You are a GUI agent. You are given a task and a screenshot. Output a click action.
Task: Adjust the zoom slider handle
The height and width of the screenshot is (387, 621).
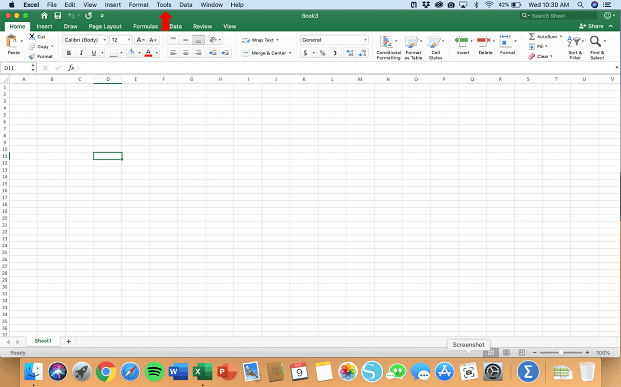[561, 352]
